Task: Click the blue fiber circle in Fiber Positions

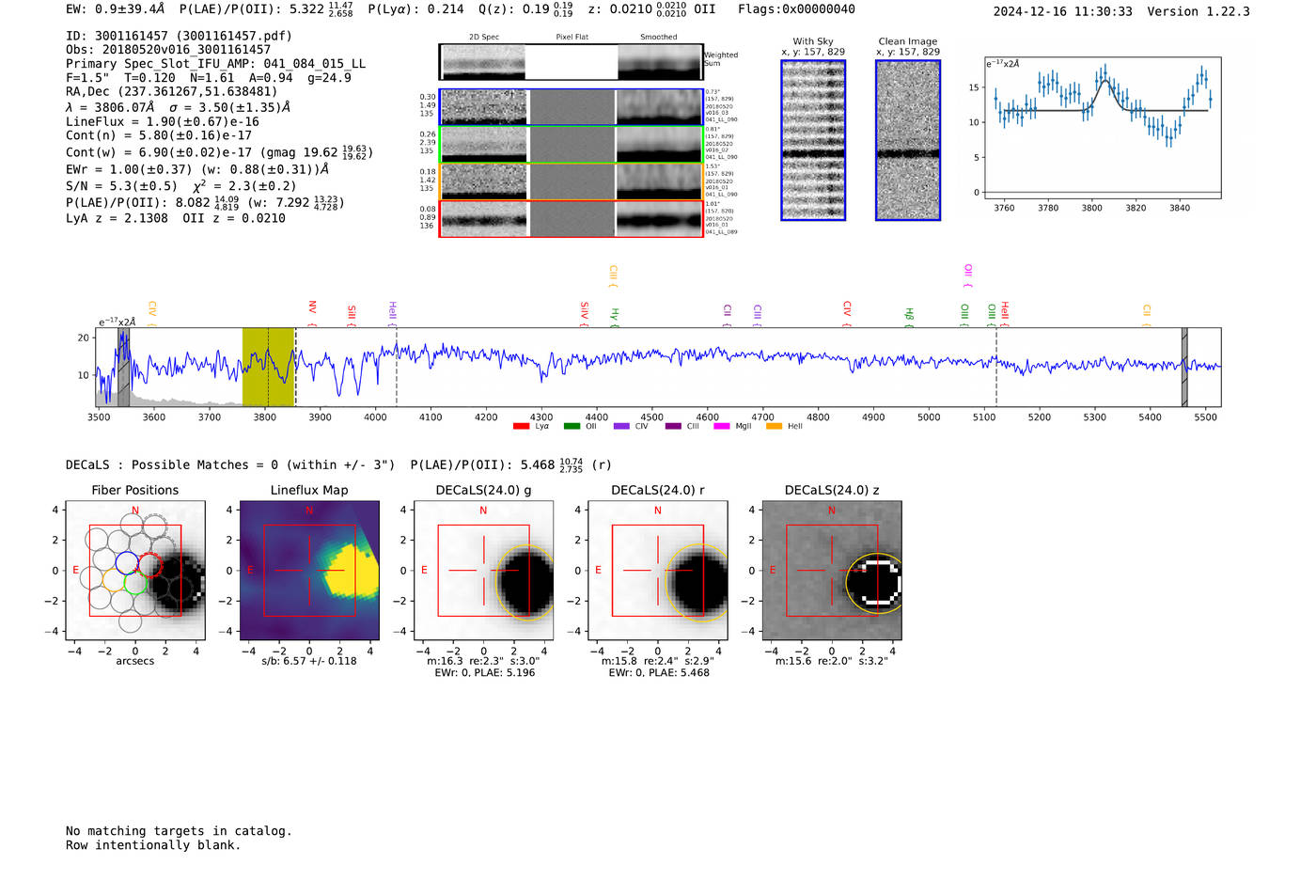Action: (126, 562)
